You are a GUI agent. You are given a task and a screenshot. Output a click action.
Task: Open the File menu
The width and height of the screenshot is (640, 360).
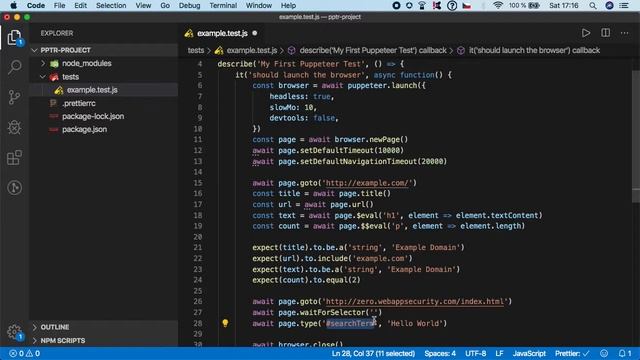click(x=60, y=6)
